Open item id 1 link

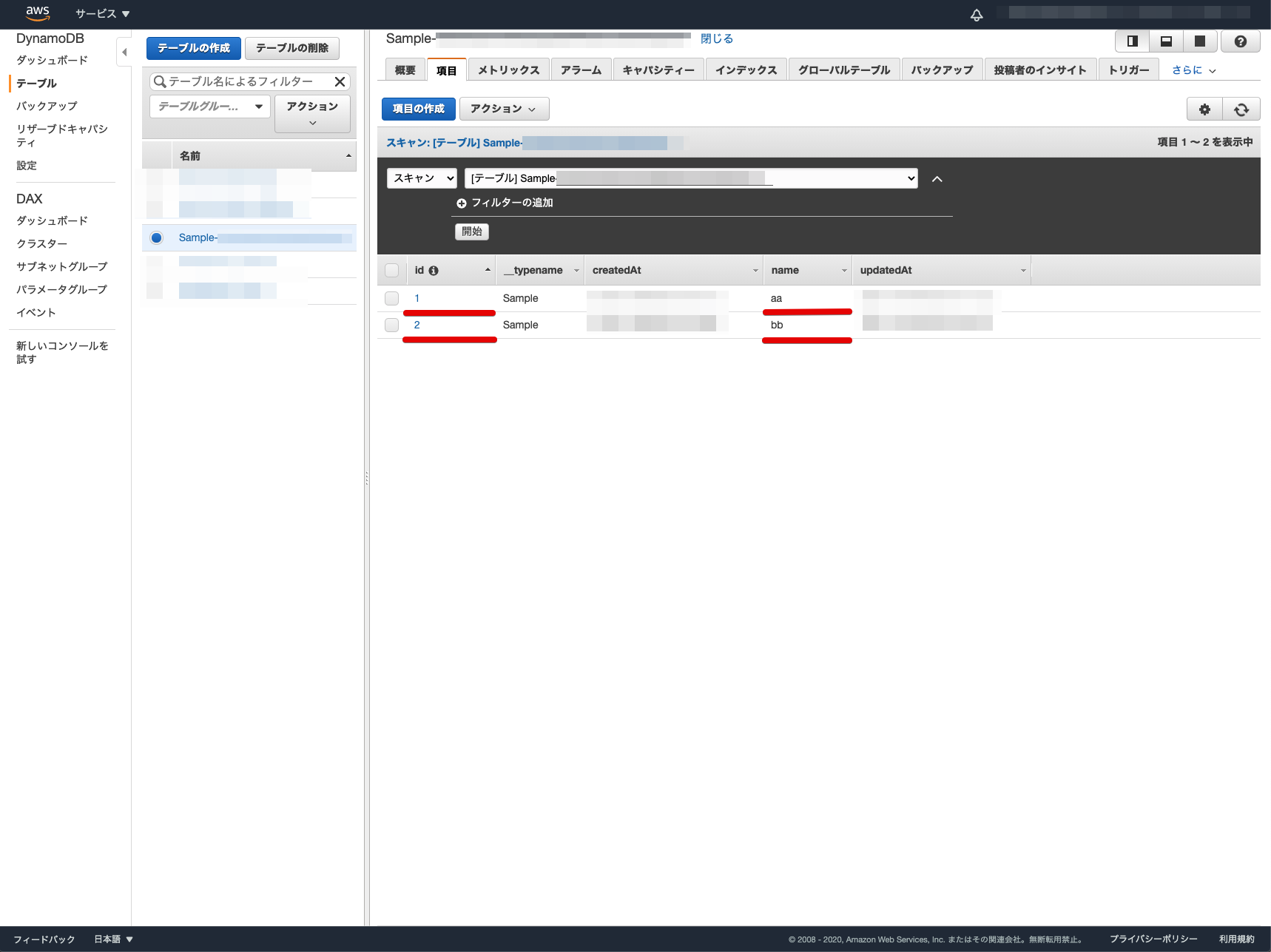[x=417, y=299]
